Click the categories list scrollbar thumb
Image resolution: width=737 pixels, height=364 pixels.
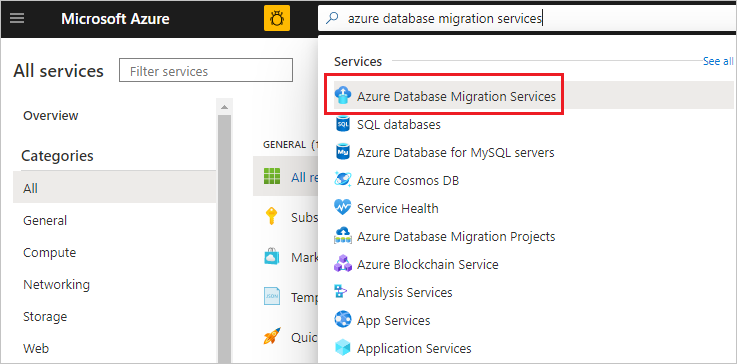(225, 239)
